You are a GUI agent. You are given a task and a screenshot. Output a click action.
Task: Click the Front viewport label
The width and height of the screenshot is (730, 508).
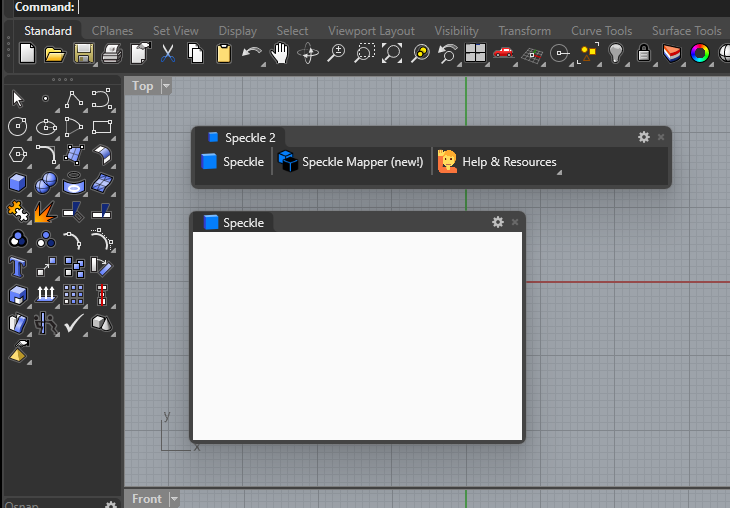[x=147, y=499]
